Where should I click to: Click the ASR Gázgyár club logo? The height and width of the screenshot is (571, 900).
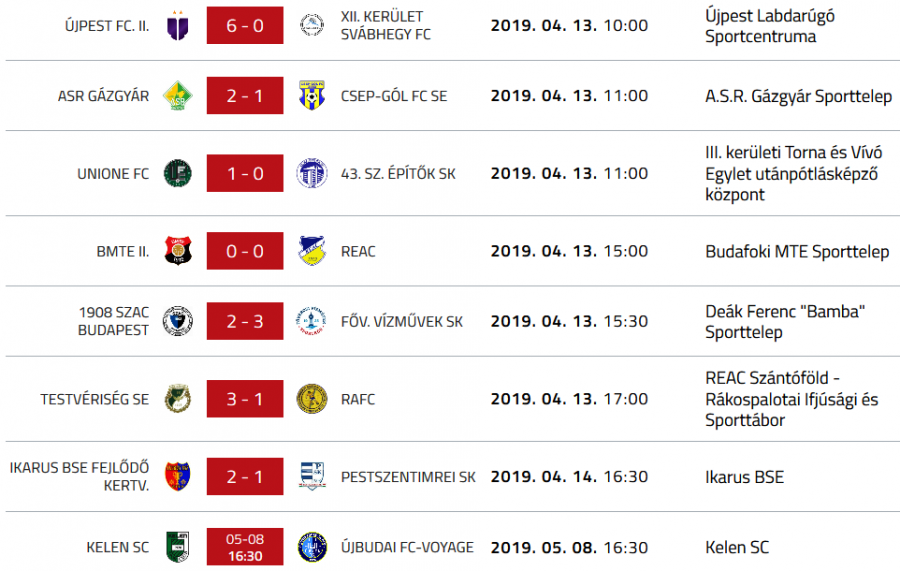(x=178, y=96)
